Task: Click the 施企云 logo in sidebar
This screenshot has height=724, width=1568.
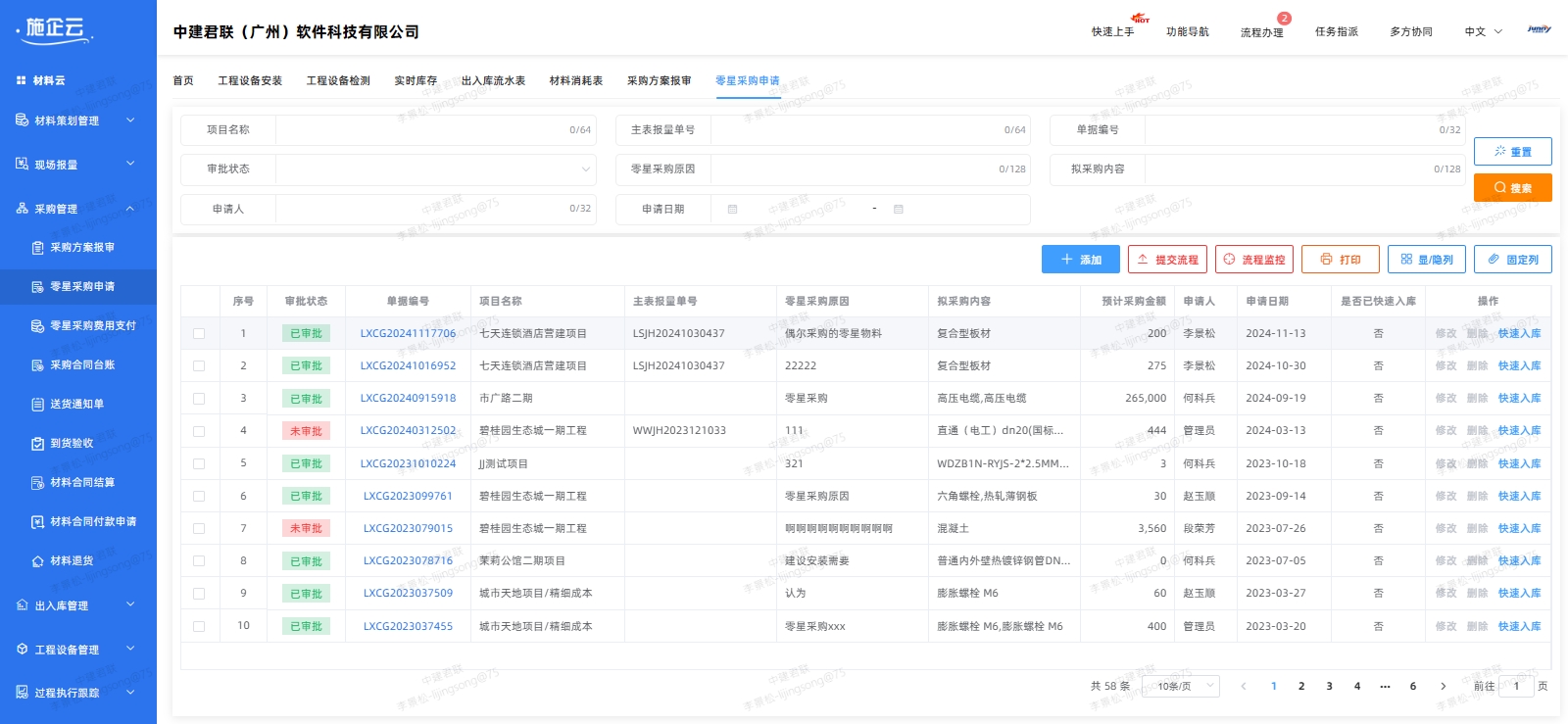Action: (x=55, y=30)
